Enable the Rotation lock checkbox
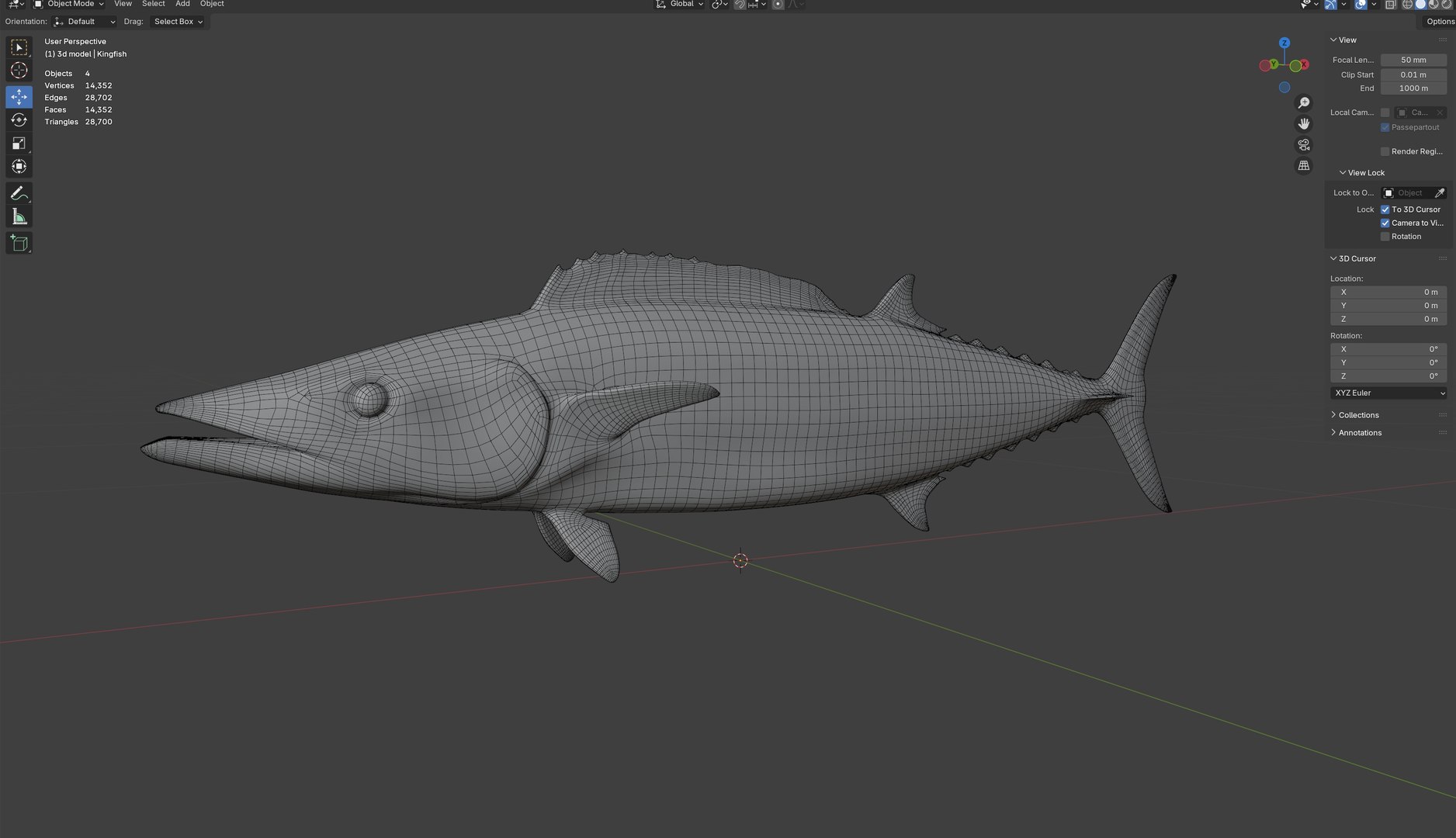 pyautogui.click(x=1385, y=237)
